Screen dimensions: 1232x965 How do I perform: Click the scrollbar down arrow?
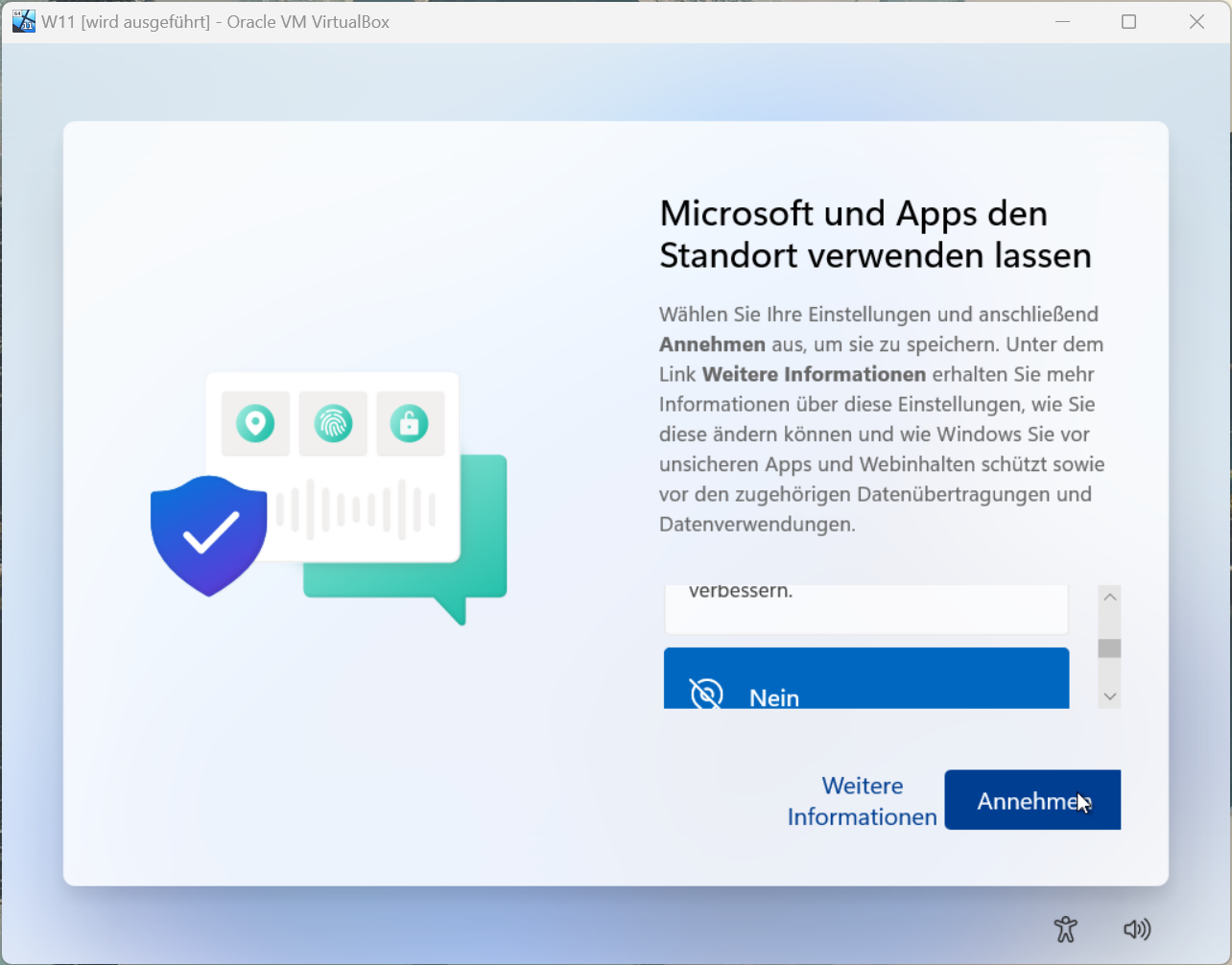pos(1110,696)
